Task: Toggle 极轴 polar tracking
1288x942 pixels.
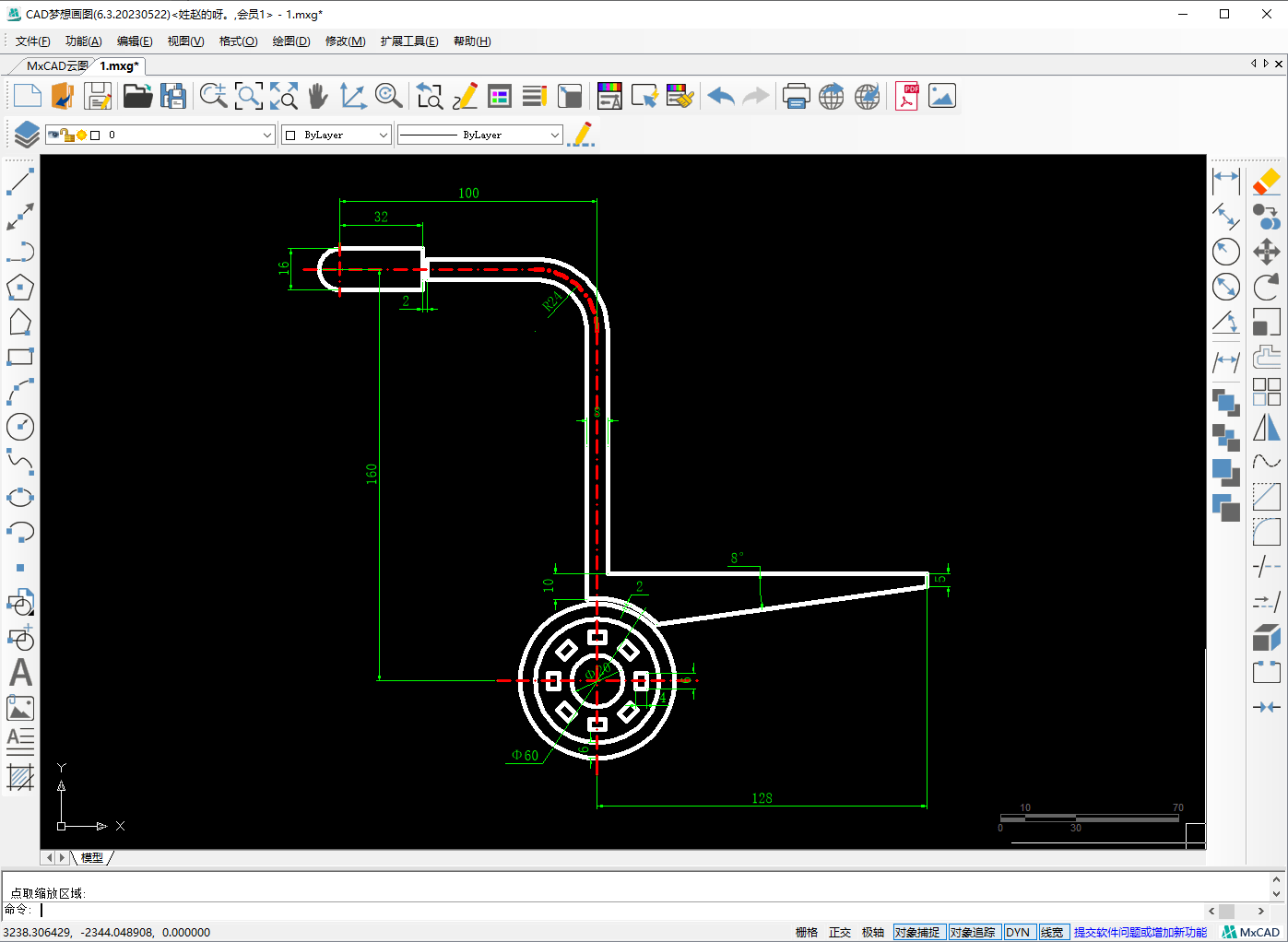Action: [x=873, y=932]
